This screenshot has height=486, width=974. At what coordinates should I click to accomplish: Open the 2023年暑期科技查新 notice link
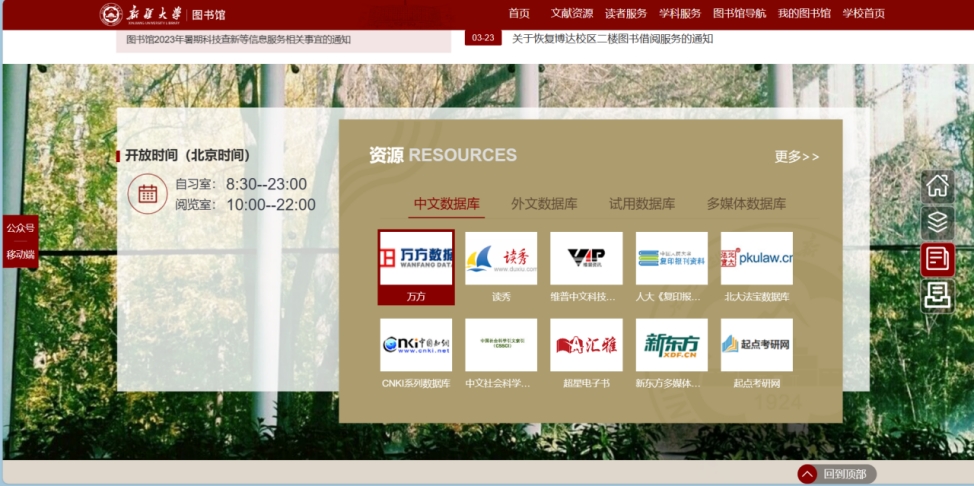[x=239, y=40]
